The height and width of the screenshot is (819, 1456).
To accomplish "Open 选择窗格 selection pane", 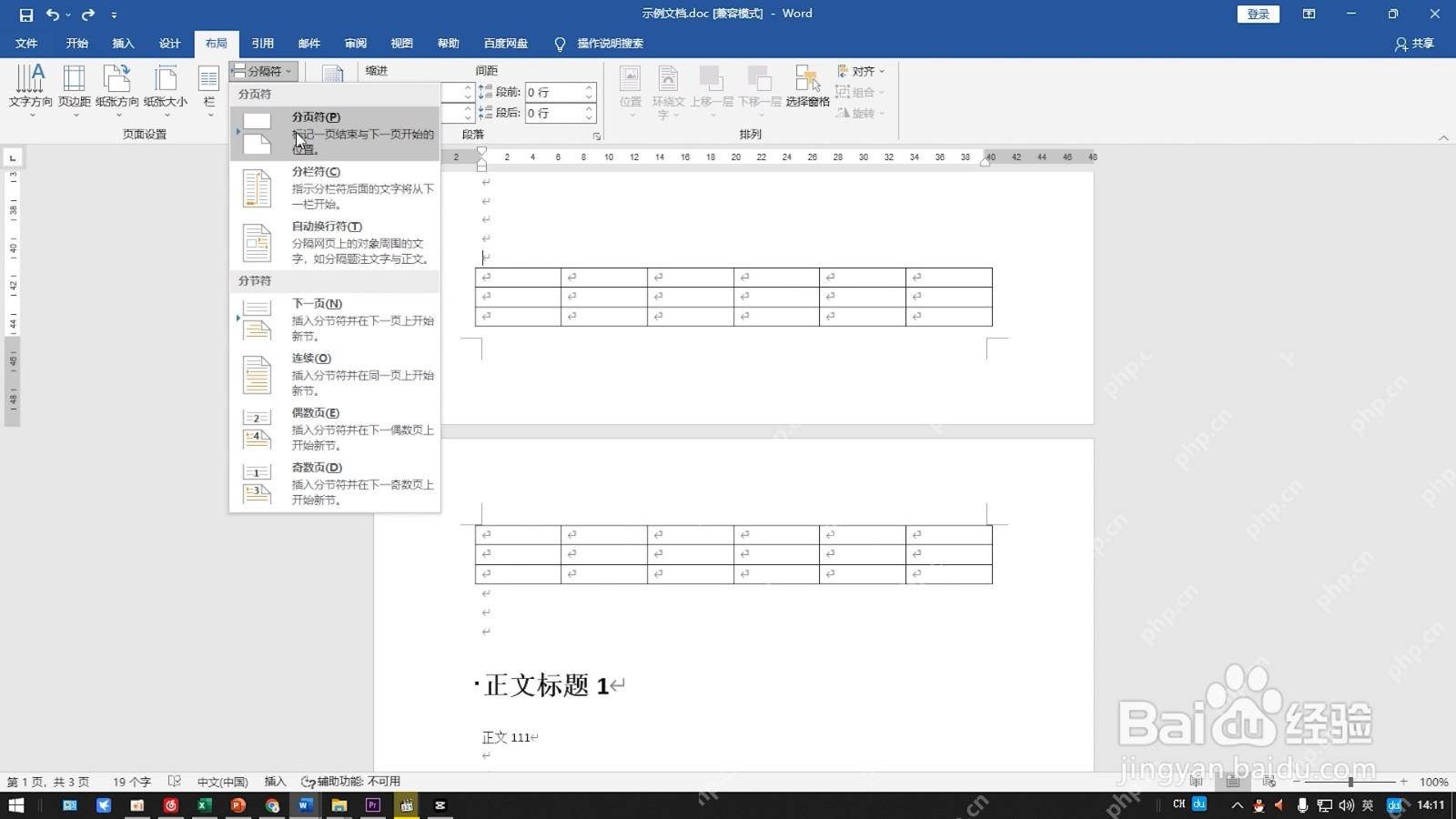I will 807,87.
